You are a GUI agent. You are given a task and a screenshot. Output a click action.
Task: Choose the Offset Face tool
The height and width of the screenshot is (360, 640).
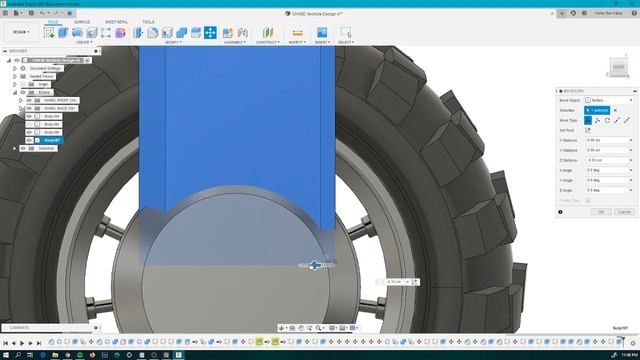click(196, 33)
